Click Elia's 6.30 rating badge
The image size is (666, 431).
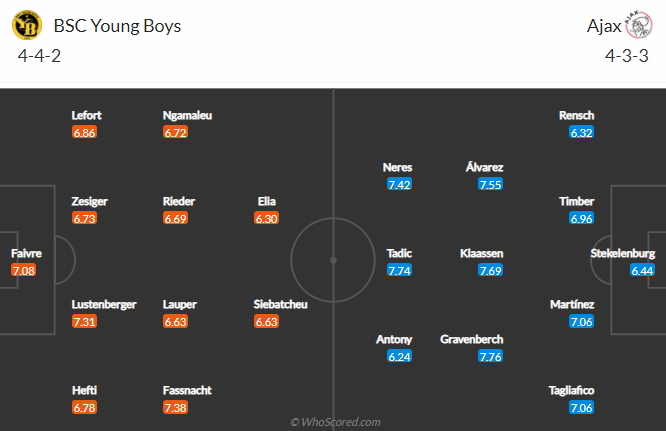point(266,218)
